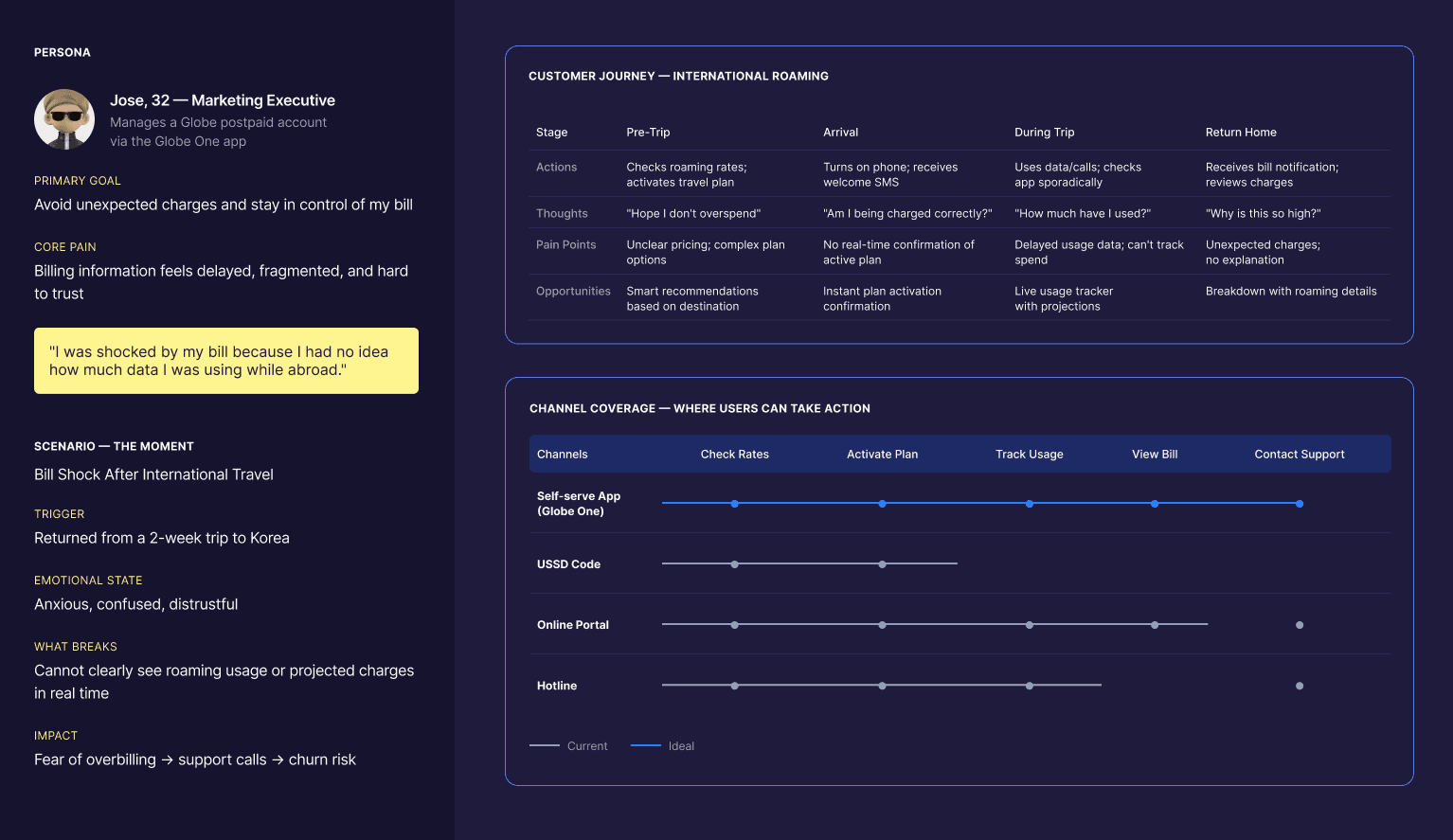Image resolution: width=1453 pixels, height=840 pixels.
Task: Click Hotline dot under Track Usage
Action: tap(1030, 686)
